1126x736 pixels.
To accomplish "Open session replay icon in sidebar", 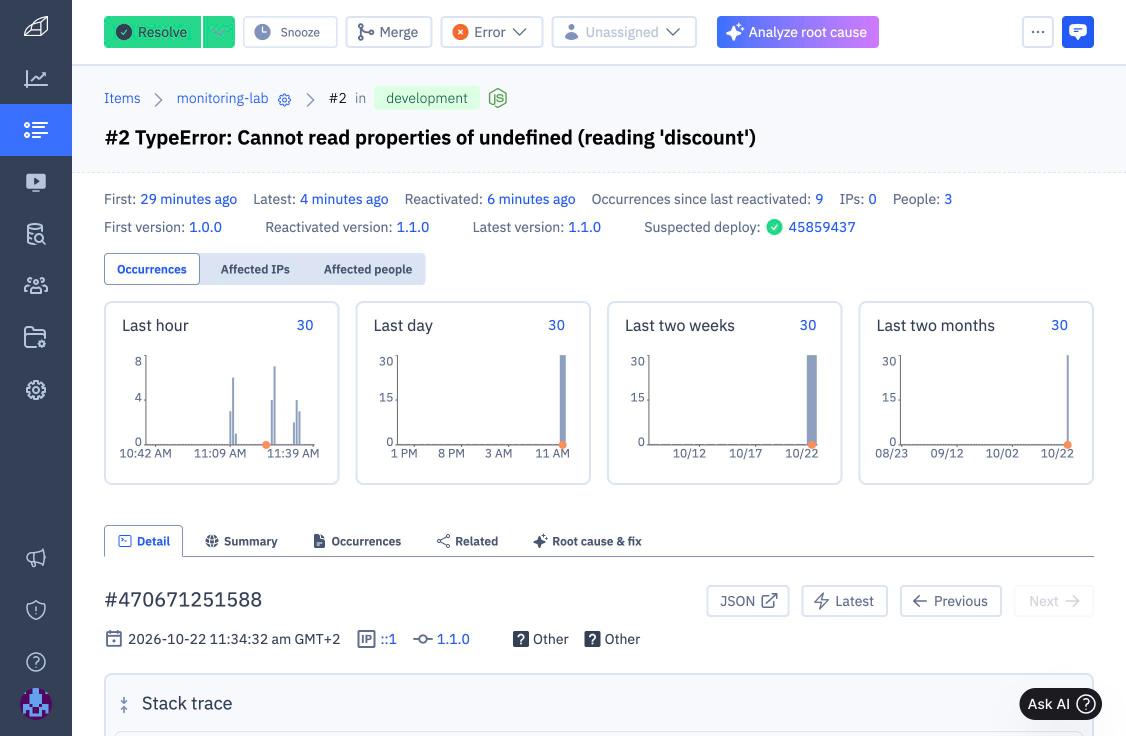I will tap(36, 182).
